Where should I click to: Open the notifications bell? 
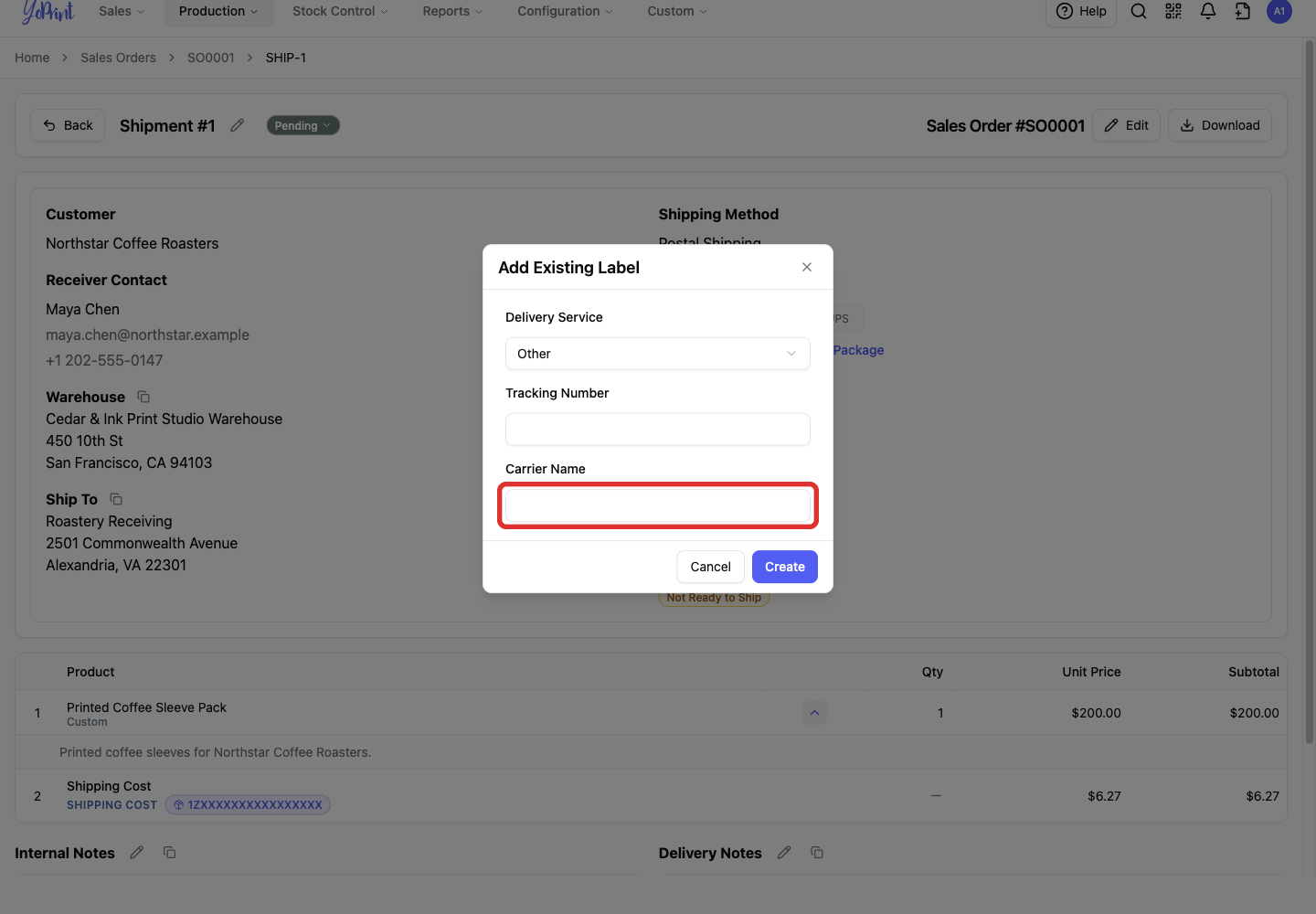click(1208, 11)
